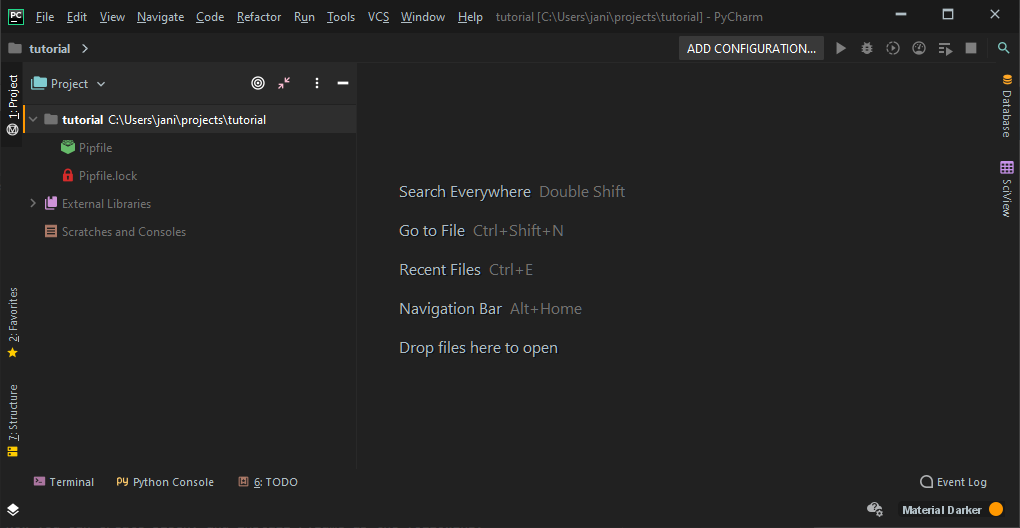Click the tutorial folder icon in navigation bar
The image size is (1020, 528).
14,49
